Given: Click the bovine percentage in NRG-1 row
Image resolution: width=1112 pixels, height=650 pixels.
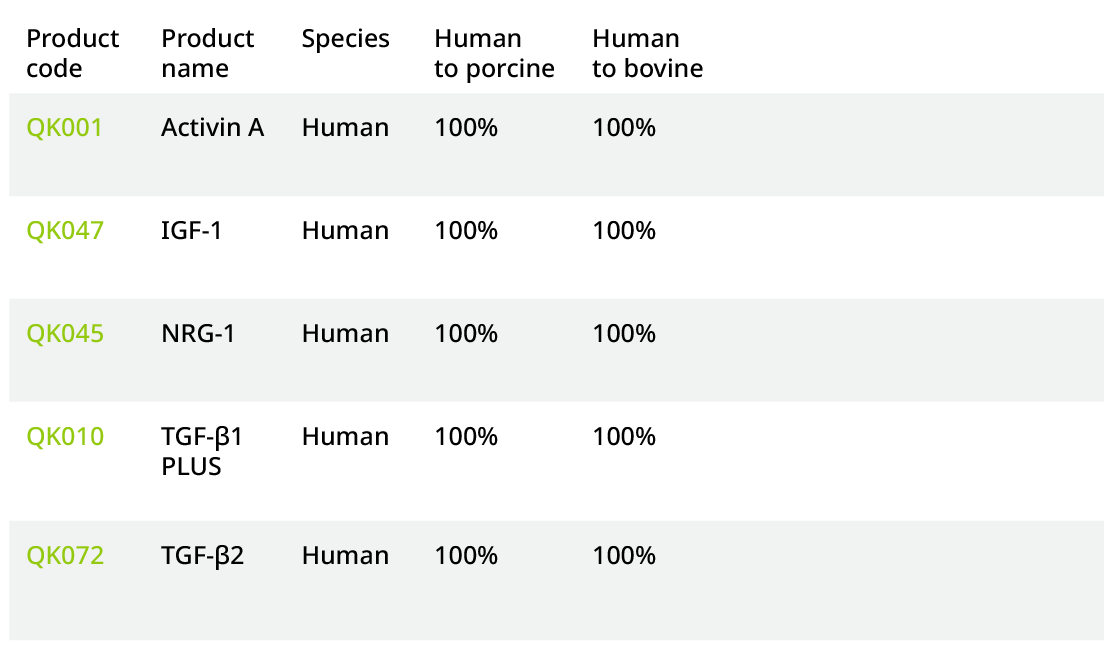Looking at the screenshot, I should point(624,334).
